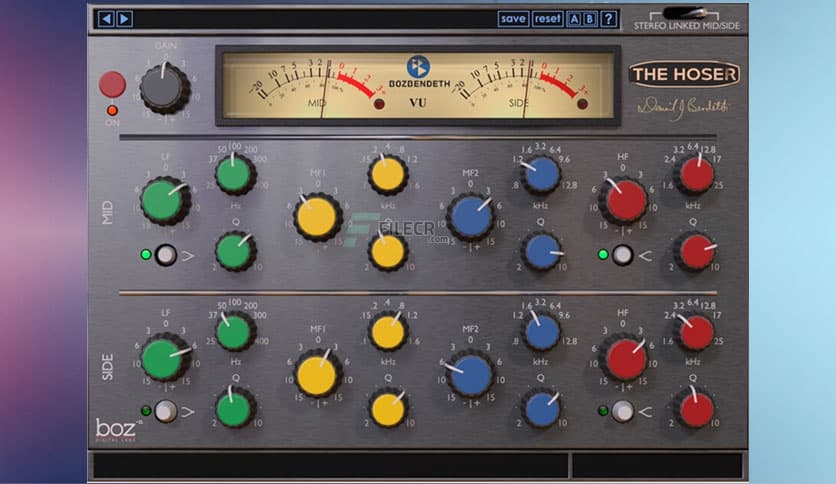Click the SIDE LF shelf shape symbol
The height and width of the screenshot is (484, 836).
[x=188, y=412]
